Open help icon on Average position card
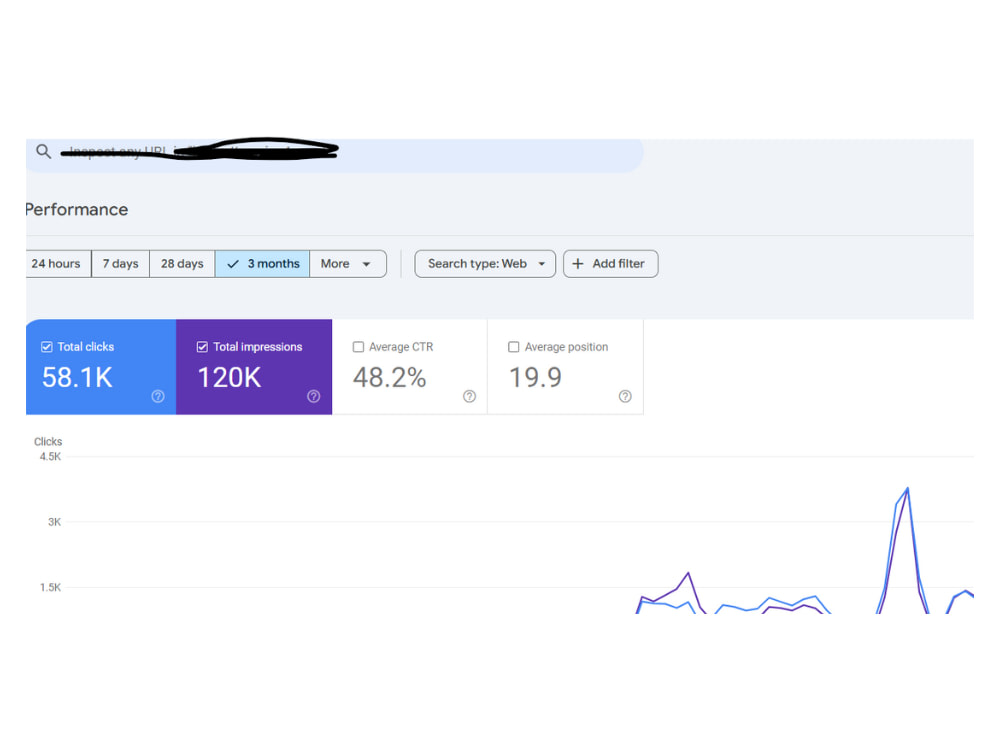 pos(625,397)
